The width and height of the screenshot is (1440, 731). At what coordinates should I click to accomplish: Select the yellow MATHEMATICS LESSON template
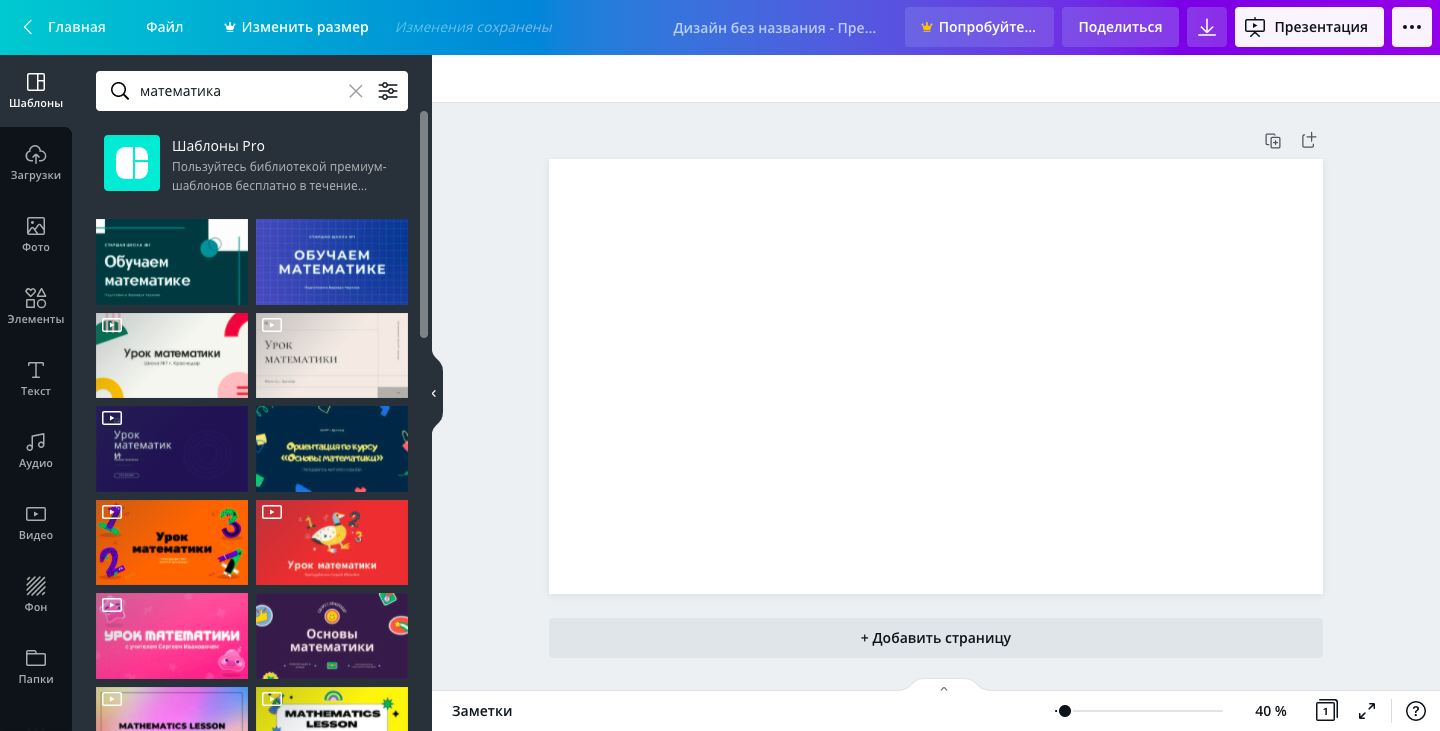pyautogui.click(x=332, y=709)
